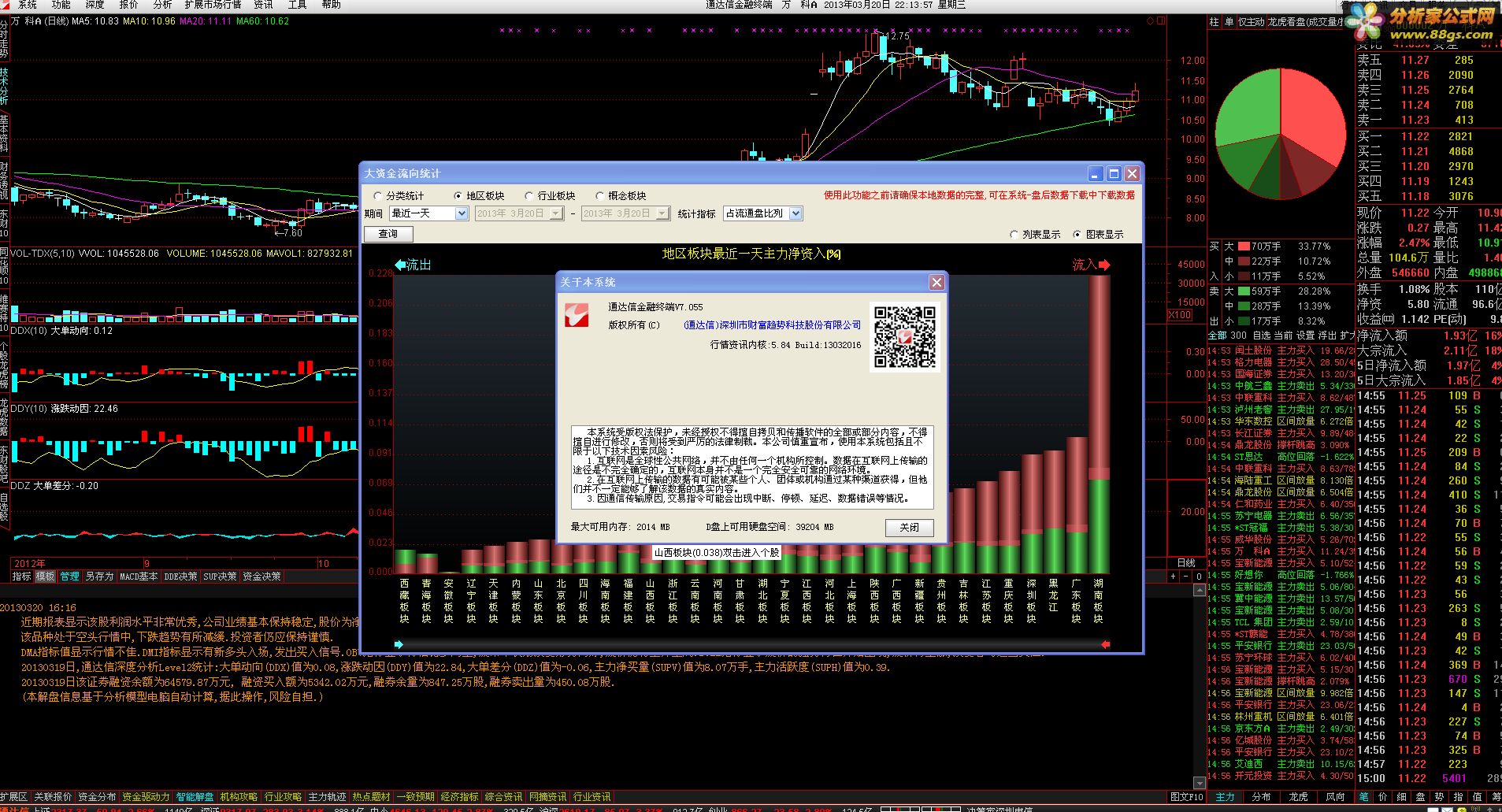The height and width of the screenshot is (812, 1502).
Task: Click the 柱 bar-chart mode button
Action: pyautogui.click(x=1214, y=22)
